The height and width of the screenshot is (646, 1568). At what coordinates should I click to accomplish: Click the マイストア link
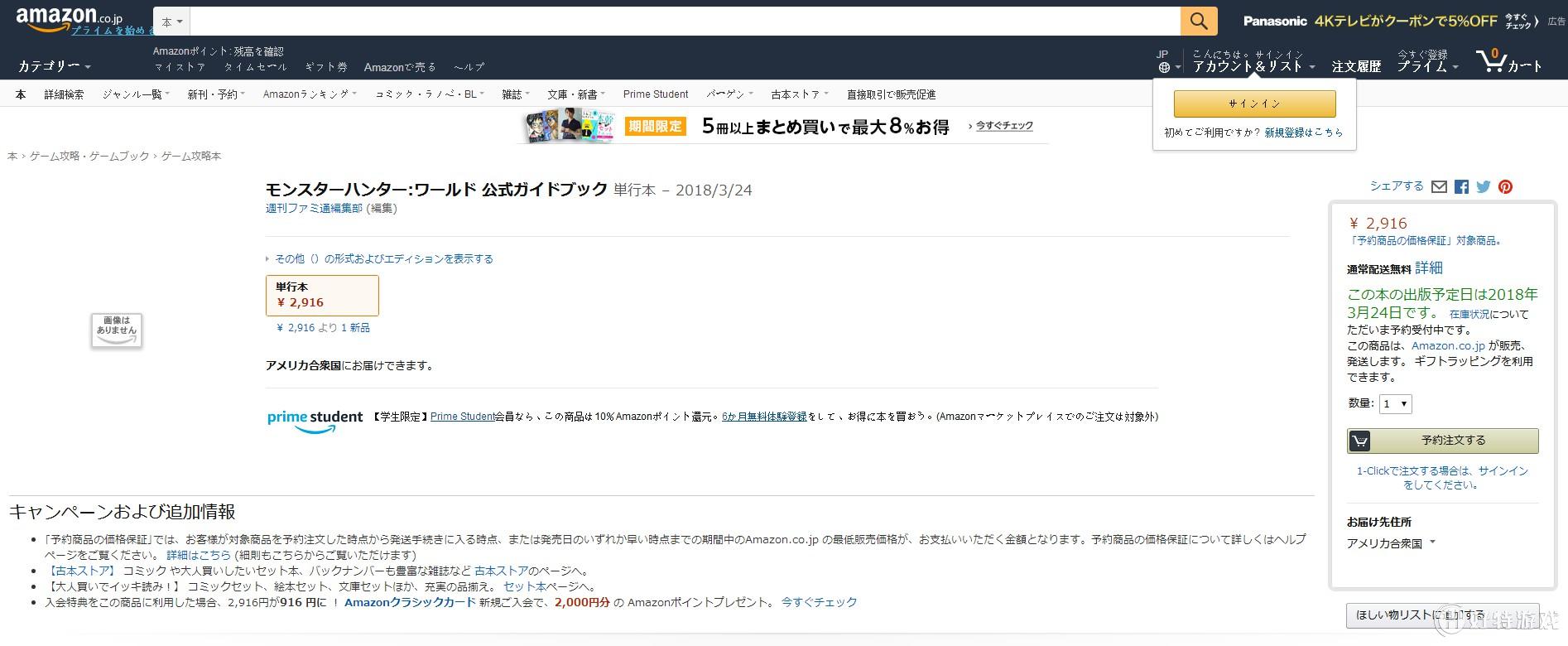coord(180,67)
